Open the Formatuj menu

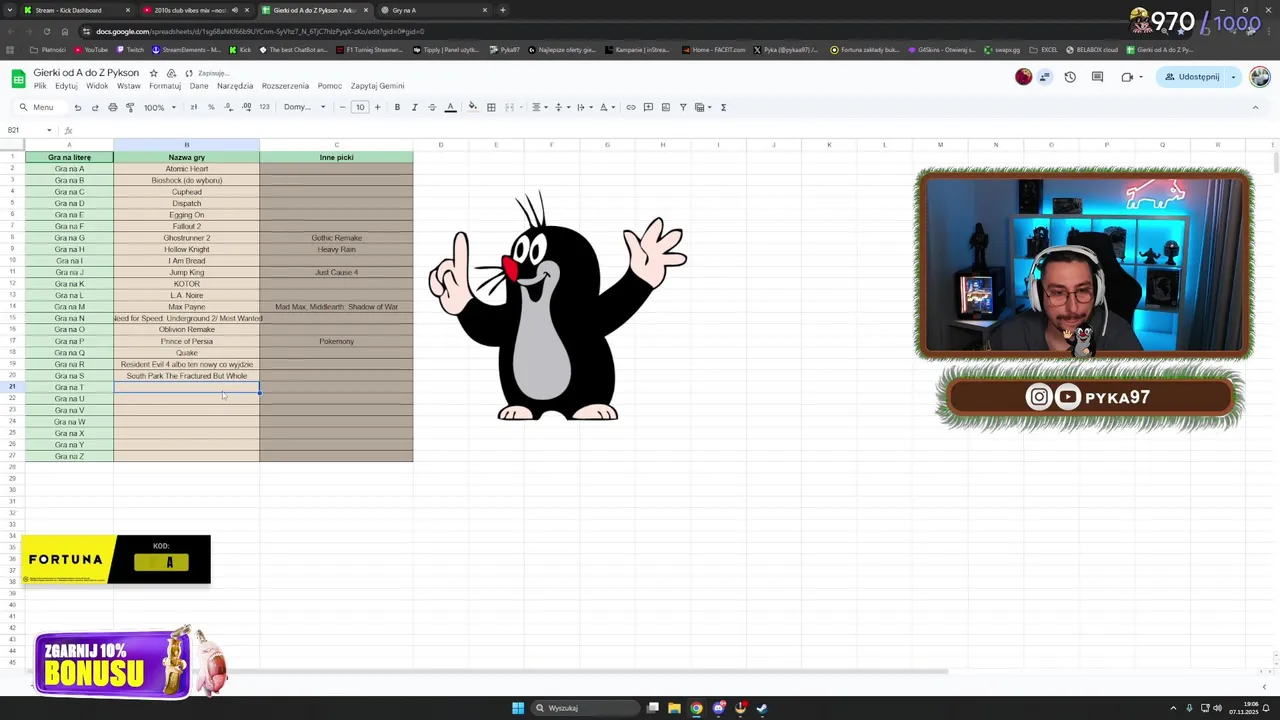coord(165,86)
